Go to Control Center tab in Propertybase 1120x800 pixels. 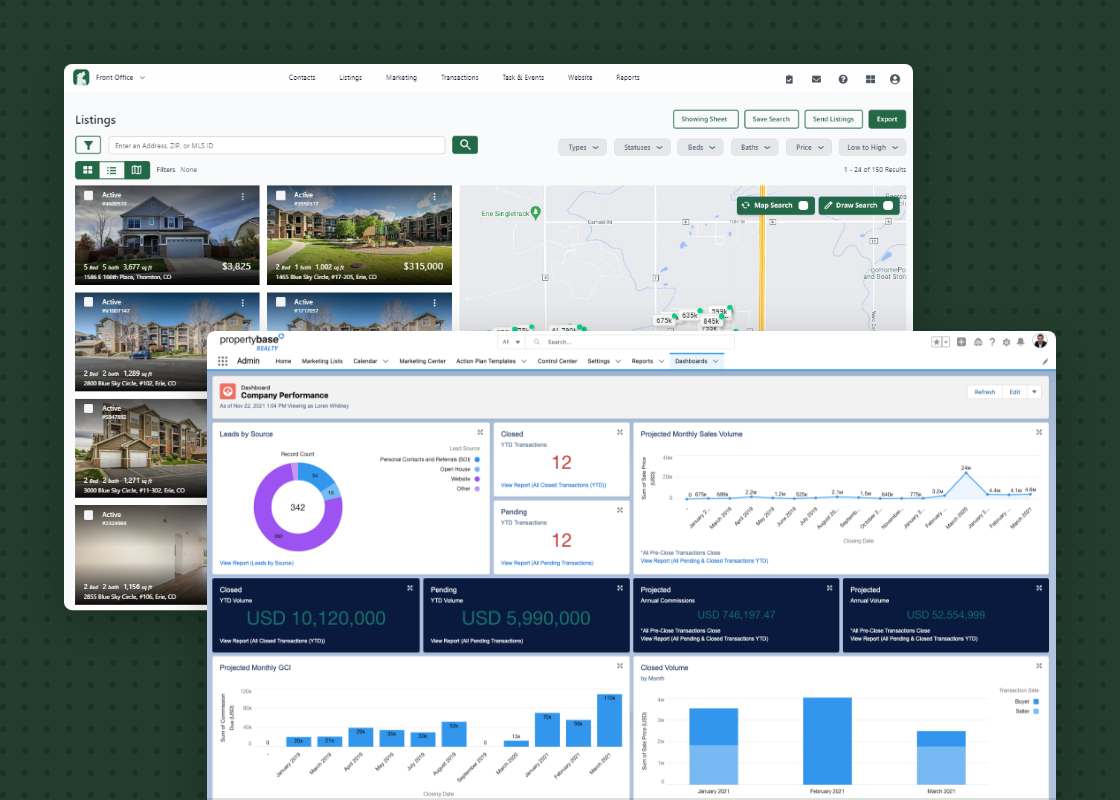coord(557,361)
